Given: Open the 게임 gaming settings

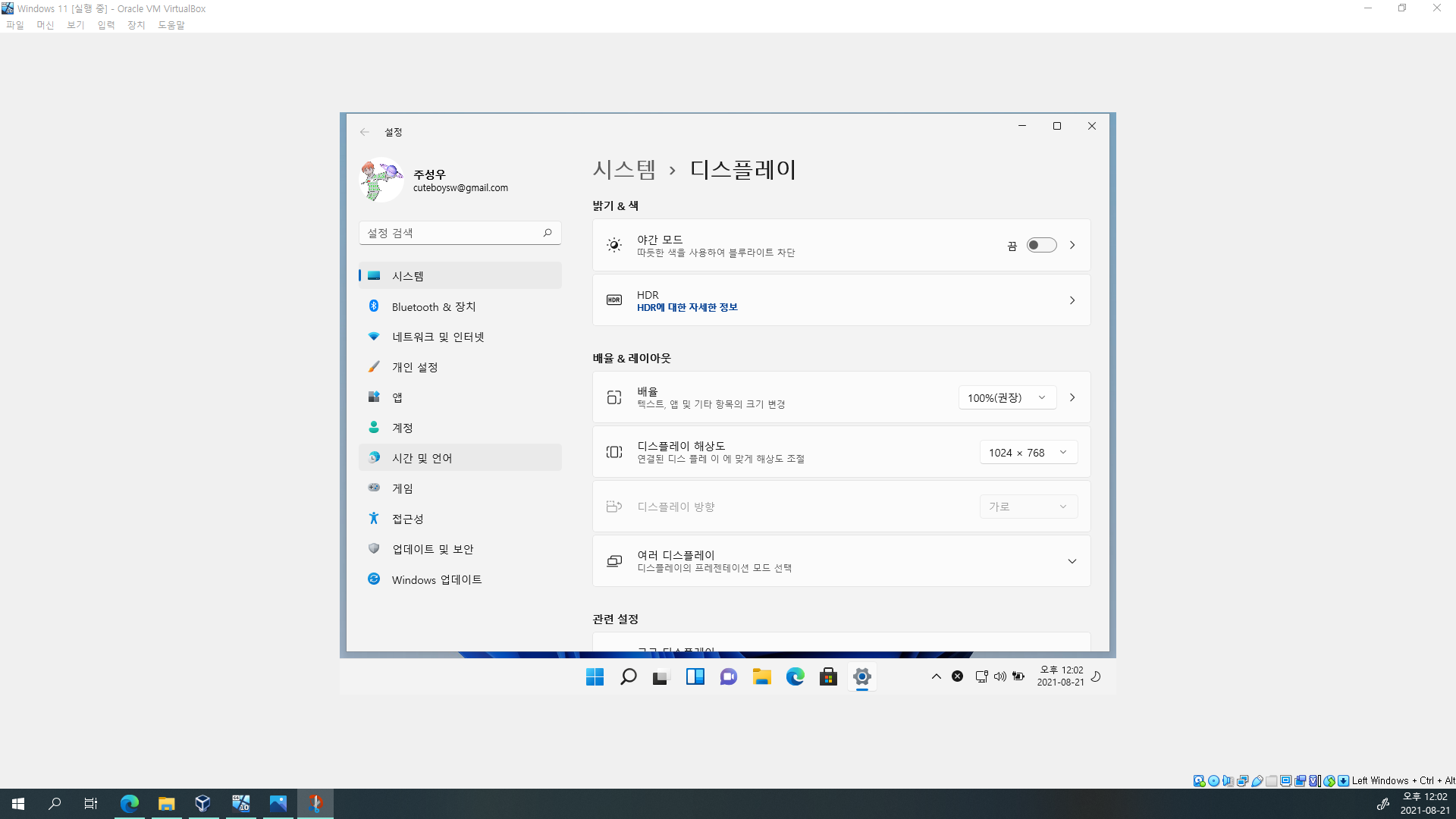Looking at the screenshot, I should 402,488.
